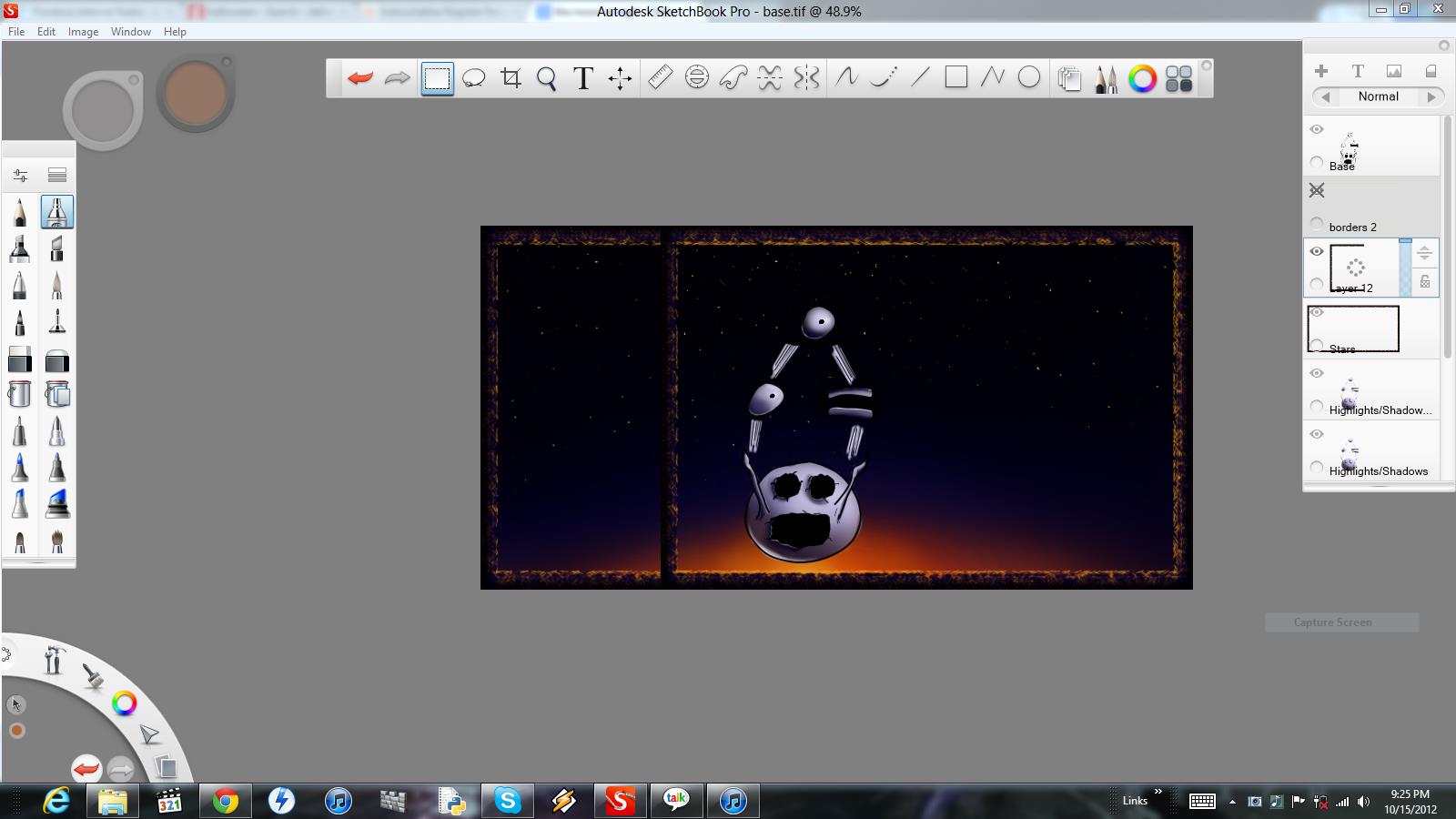Click the brush icon in lagoon
The width and height of the screenshot is (1456, 819).
tap(92, 676)
